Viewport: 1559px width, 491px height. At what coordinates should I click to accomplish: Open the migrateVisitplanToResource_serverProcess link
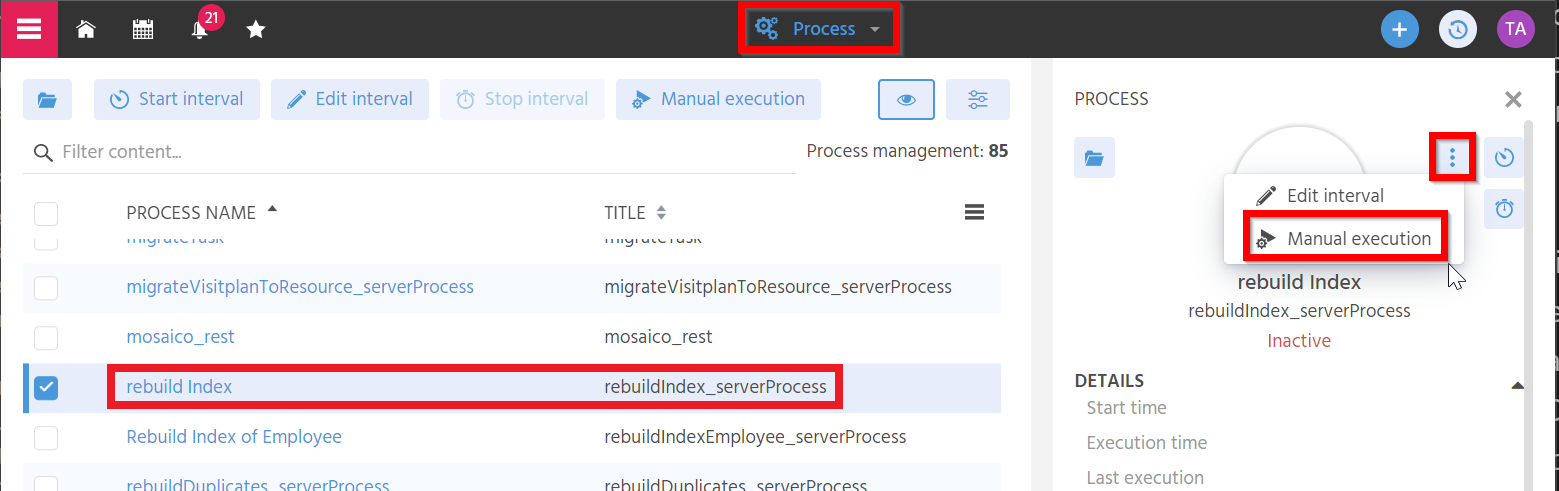click(300, 287)
